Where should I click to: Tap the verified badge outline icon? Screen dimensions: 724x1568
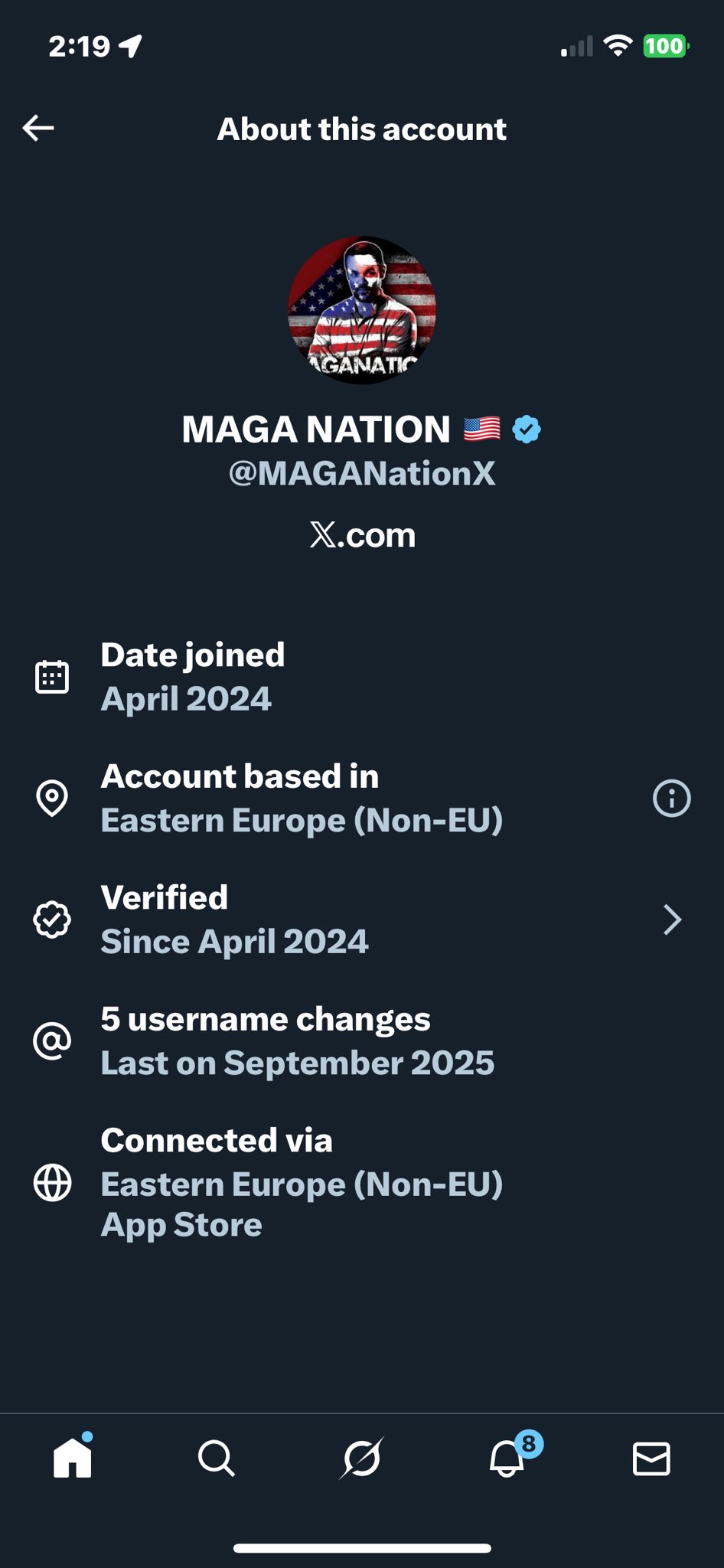pos(52,920)
